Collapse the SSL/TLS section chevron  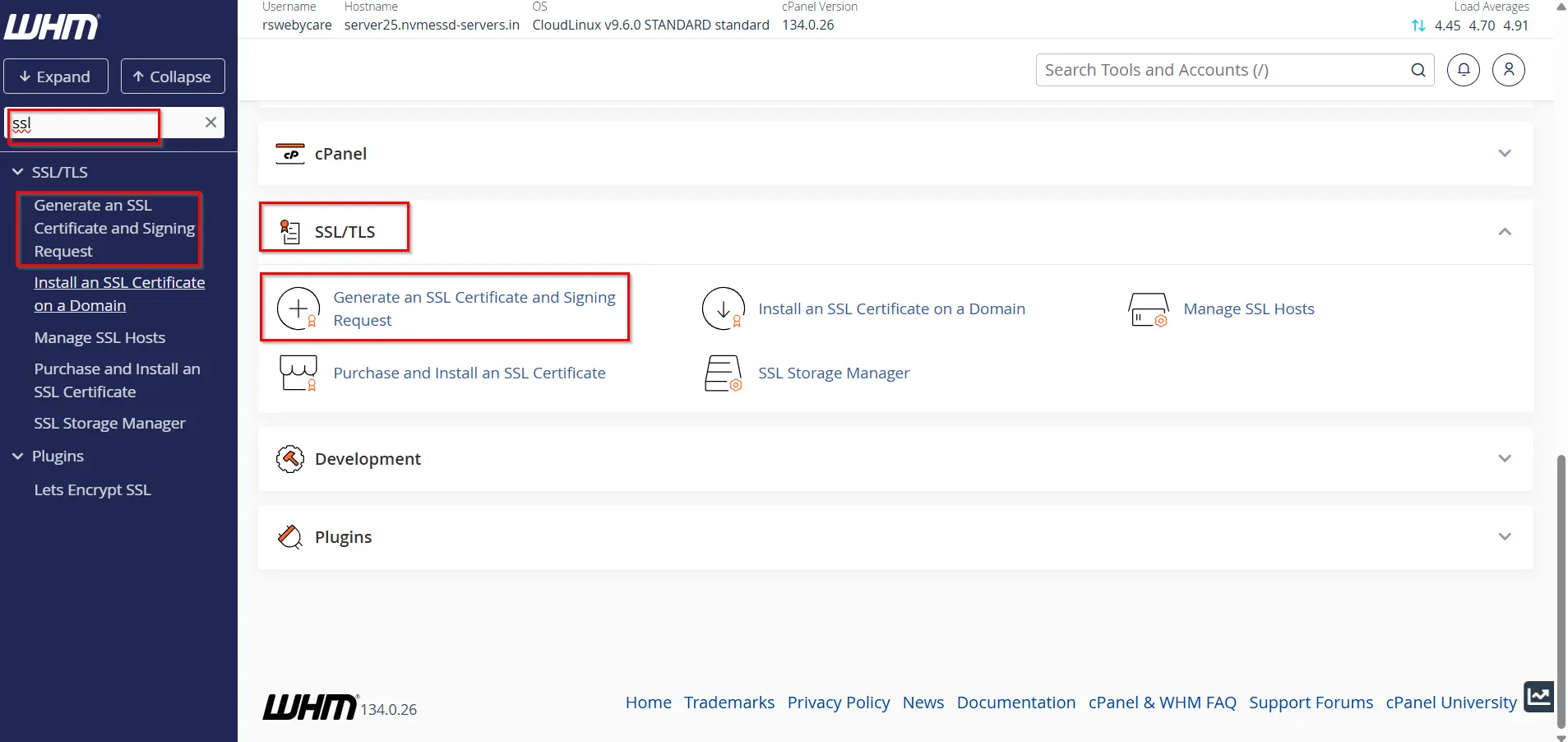1505,232
